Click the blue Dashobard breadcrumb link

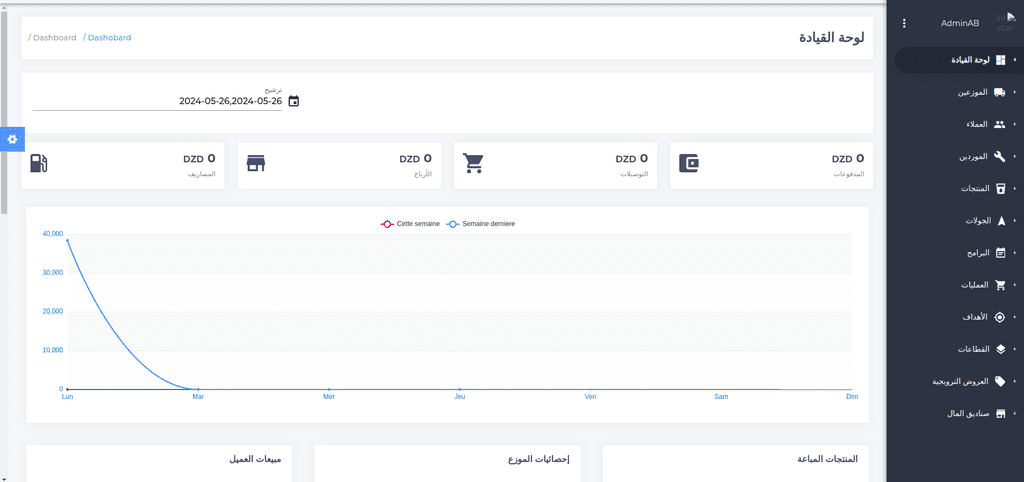point(110,38)
